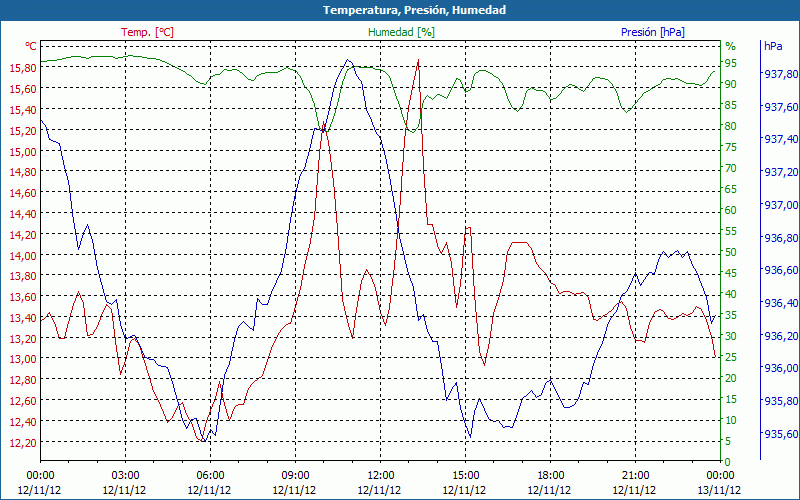
Task: Click humidity axis value '70'
Action: pyautogui.click(x=731, y=168)
